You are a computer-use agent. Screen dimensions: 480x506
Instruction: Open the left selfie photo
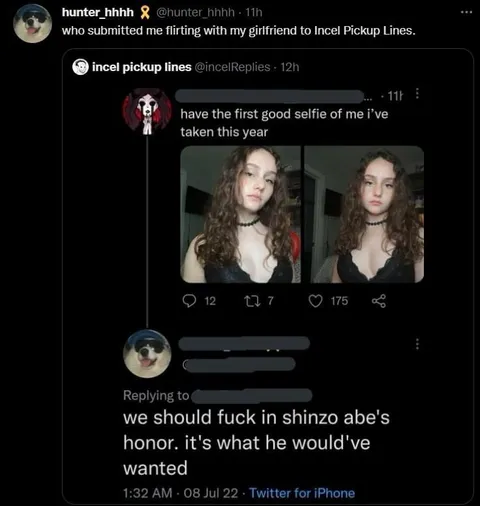click(241, 214)
